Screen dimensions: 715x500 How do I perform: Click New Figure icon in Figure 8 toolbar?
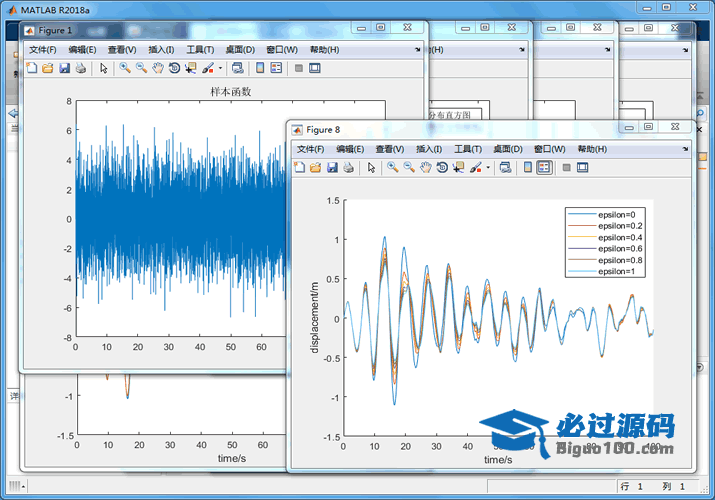point(299,168)
